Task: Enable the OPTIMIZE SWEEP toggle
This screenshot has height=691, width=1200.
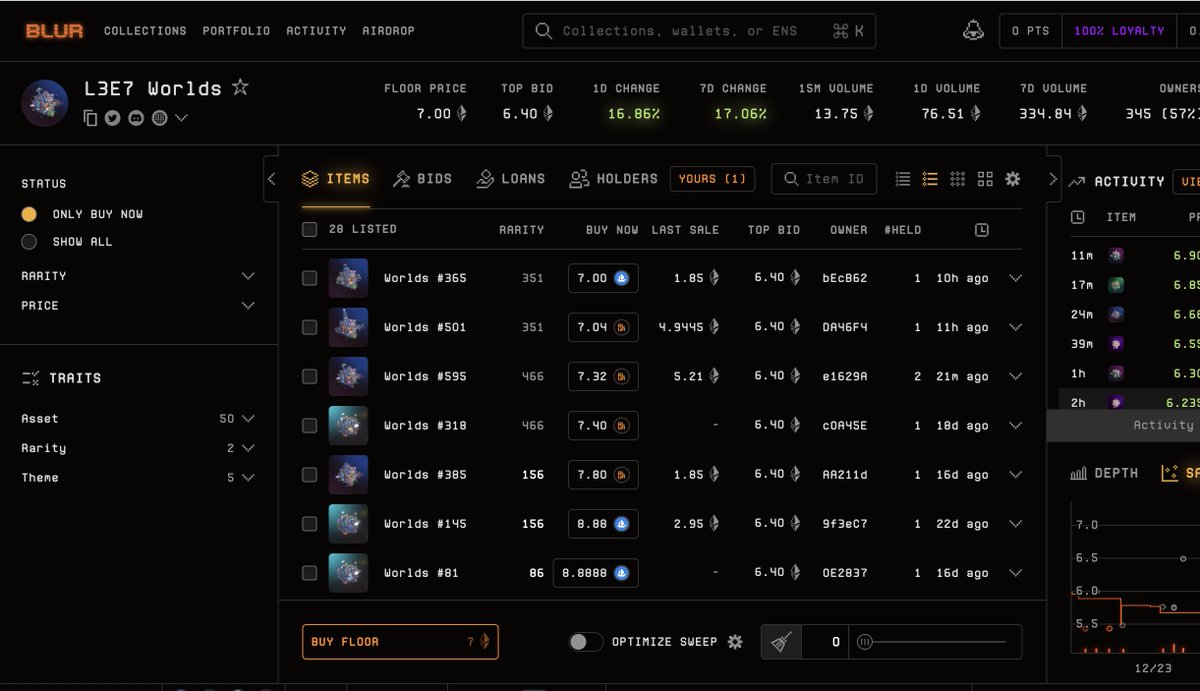Action: (586, 642)
